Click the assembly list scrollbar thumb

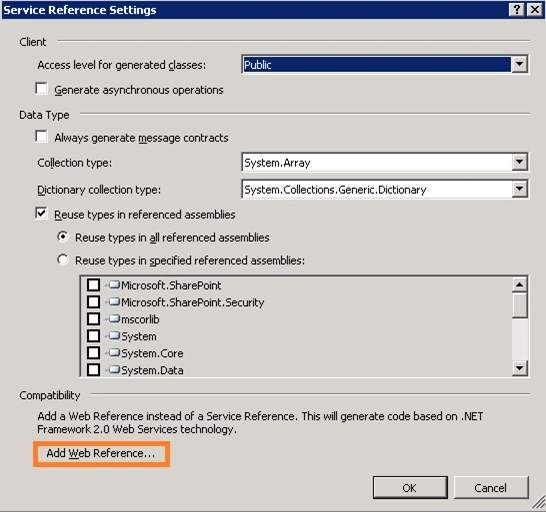[x=520, y=305]
